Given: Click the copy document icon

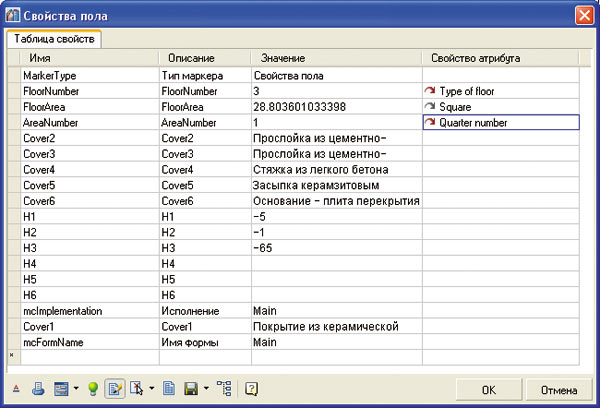Looking at the screenshot, I should [168, 387].
